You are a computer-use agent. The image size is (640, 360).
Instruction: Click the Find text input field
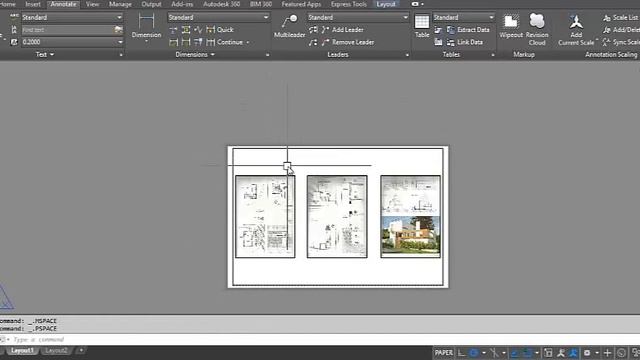[x=67, y=30]
